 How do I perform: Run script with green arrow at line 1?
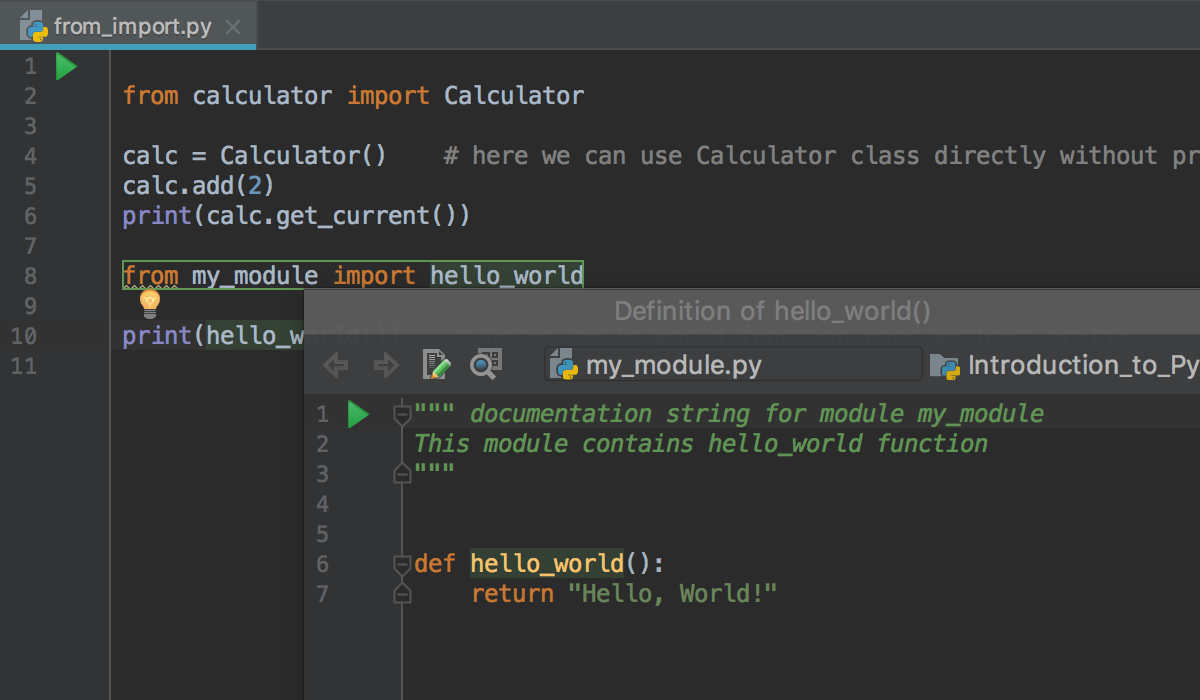coord(66,67)
